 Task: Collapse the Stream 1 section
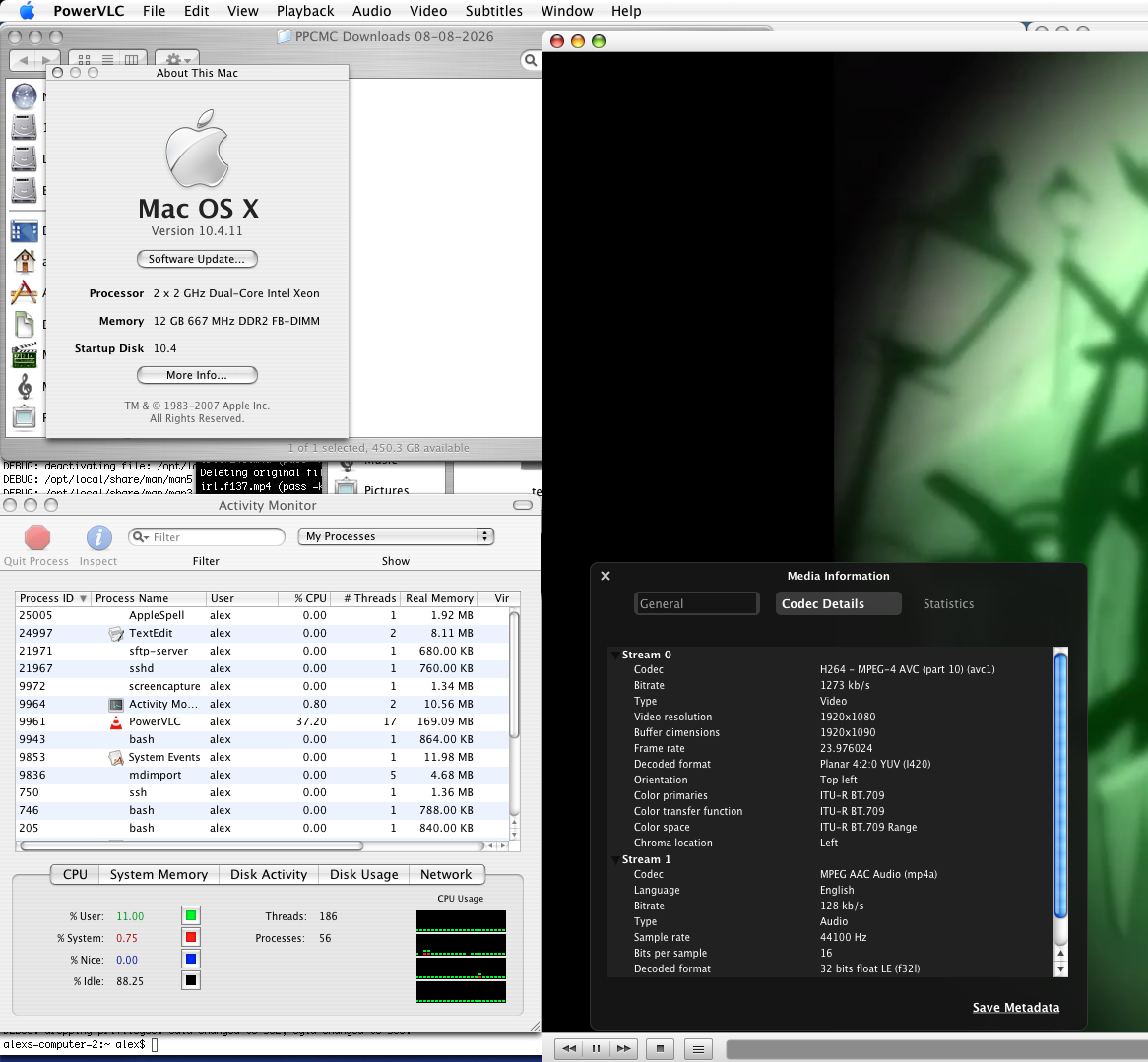click(614, 860)
